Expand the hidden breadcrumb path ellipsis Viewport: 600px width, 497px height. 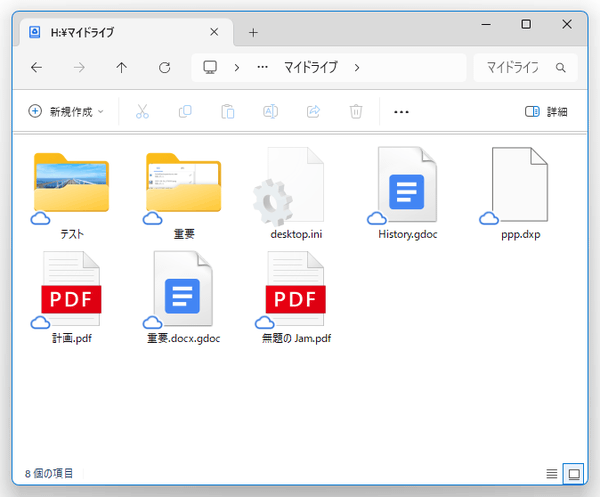(263, 68)
